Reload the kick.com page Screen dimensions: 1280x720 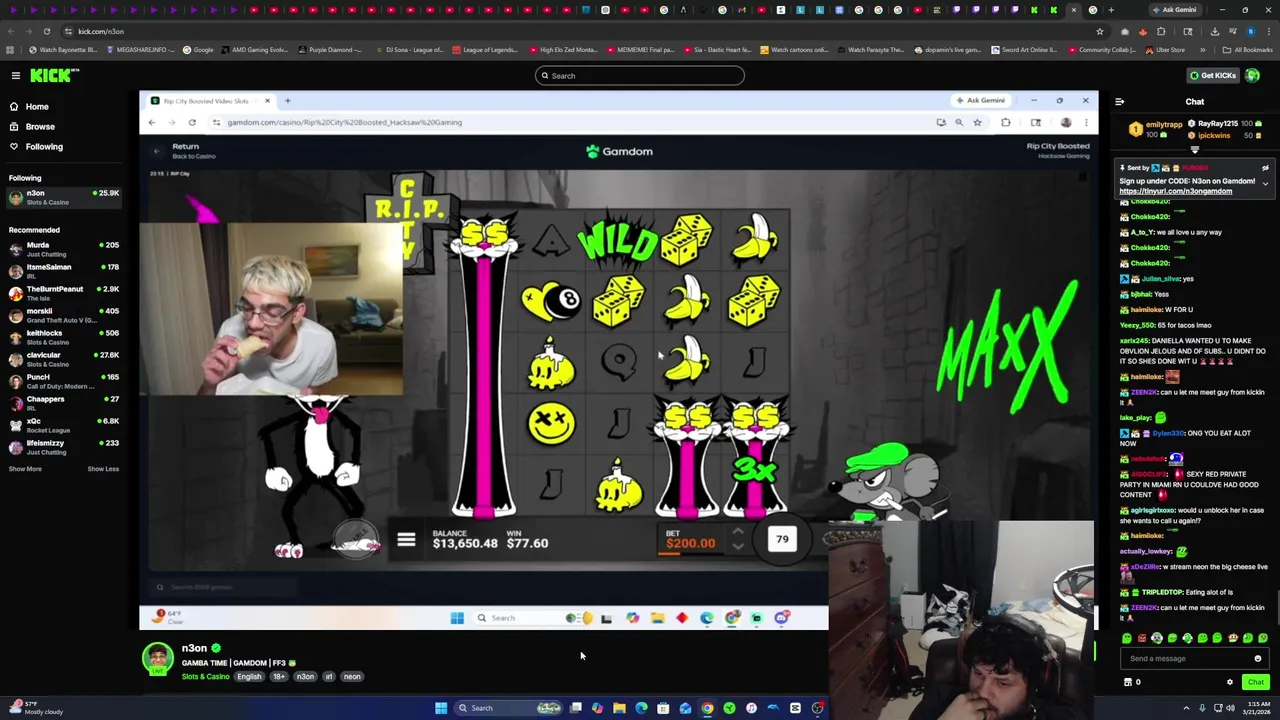click(46, 31)
